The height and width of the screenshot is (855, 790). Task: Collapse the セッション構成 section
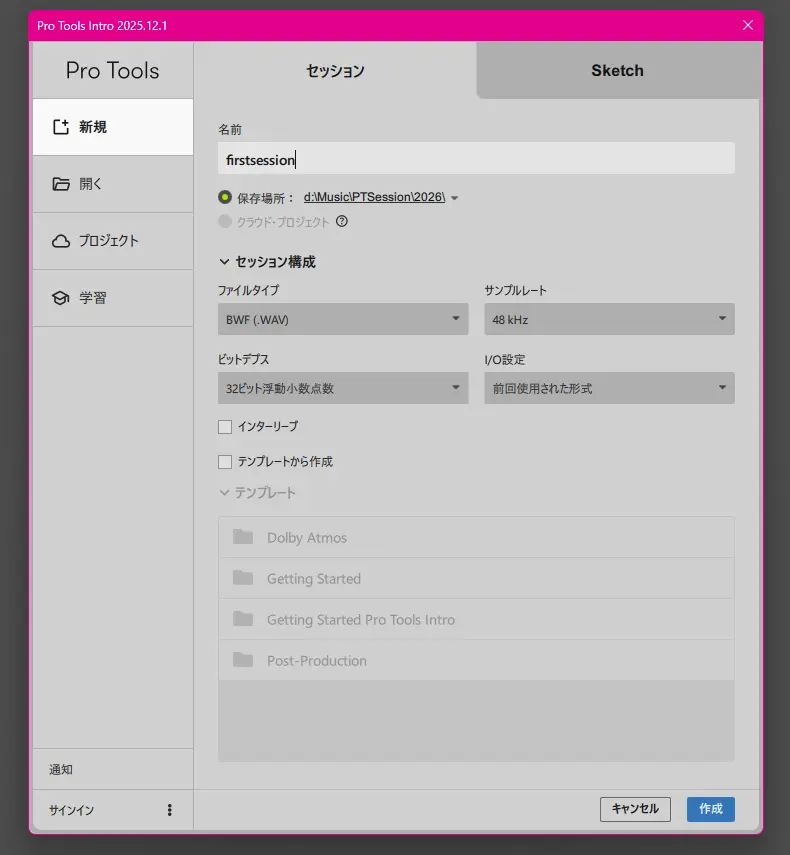point(224,262)
